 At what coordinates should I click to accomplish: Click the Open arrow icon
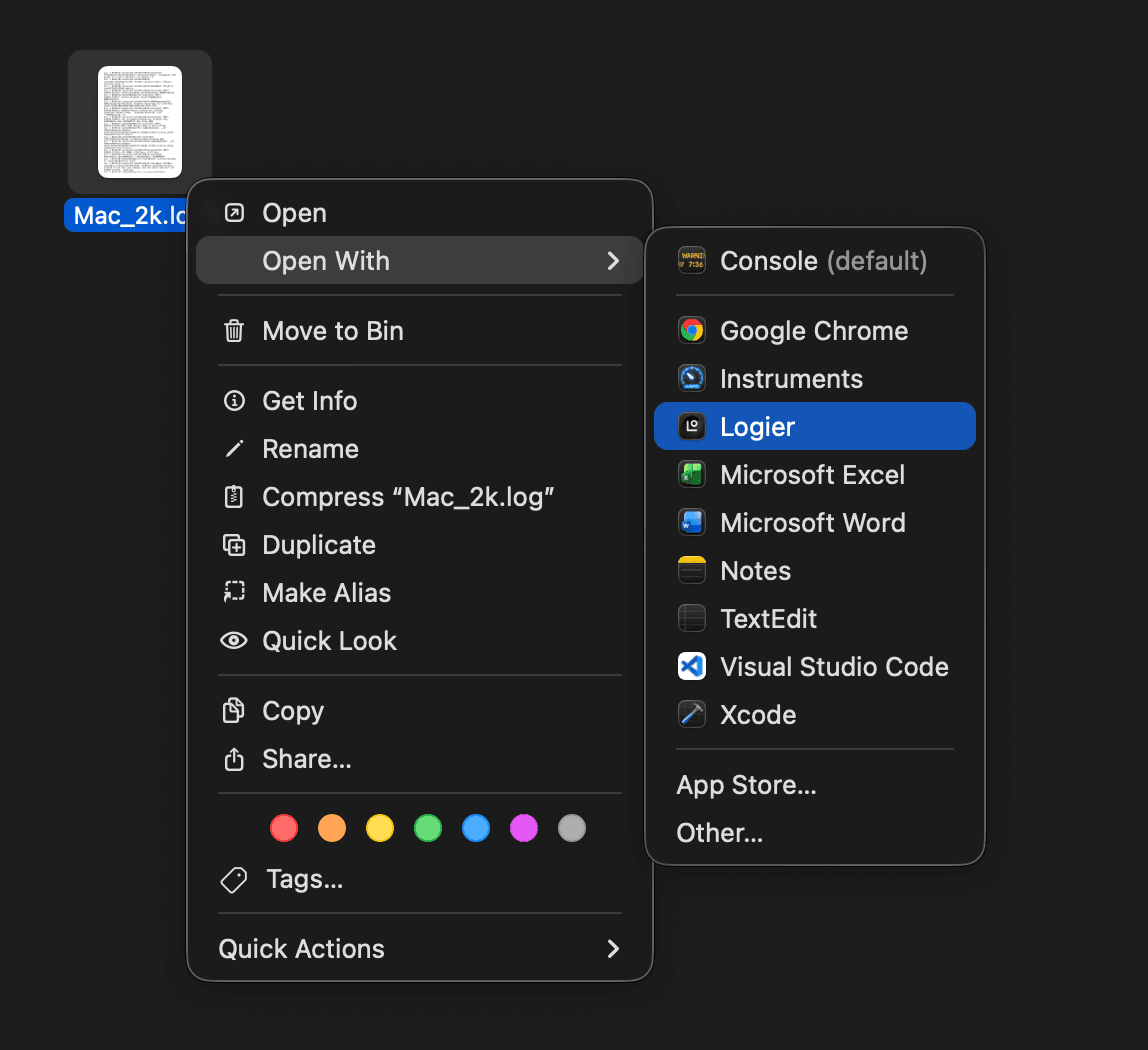pos(234,213)
